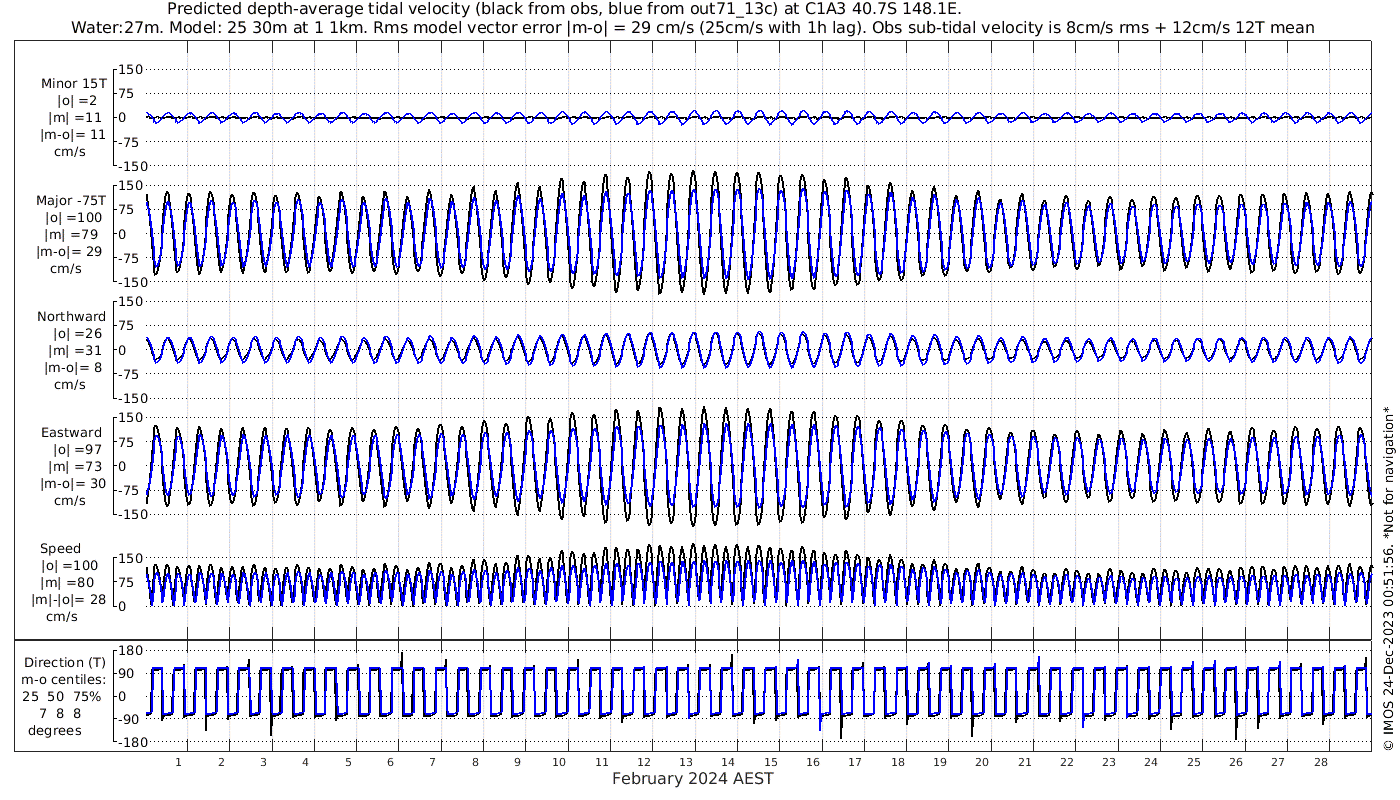This screenshot has height=800, width=1400.
Task: Click the 'm-o centiles:' label
Action: (63, 679)
